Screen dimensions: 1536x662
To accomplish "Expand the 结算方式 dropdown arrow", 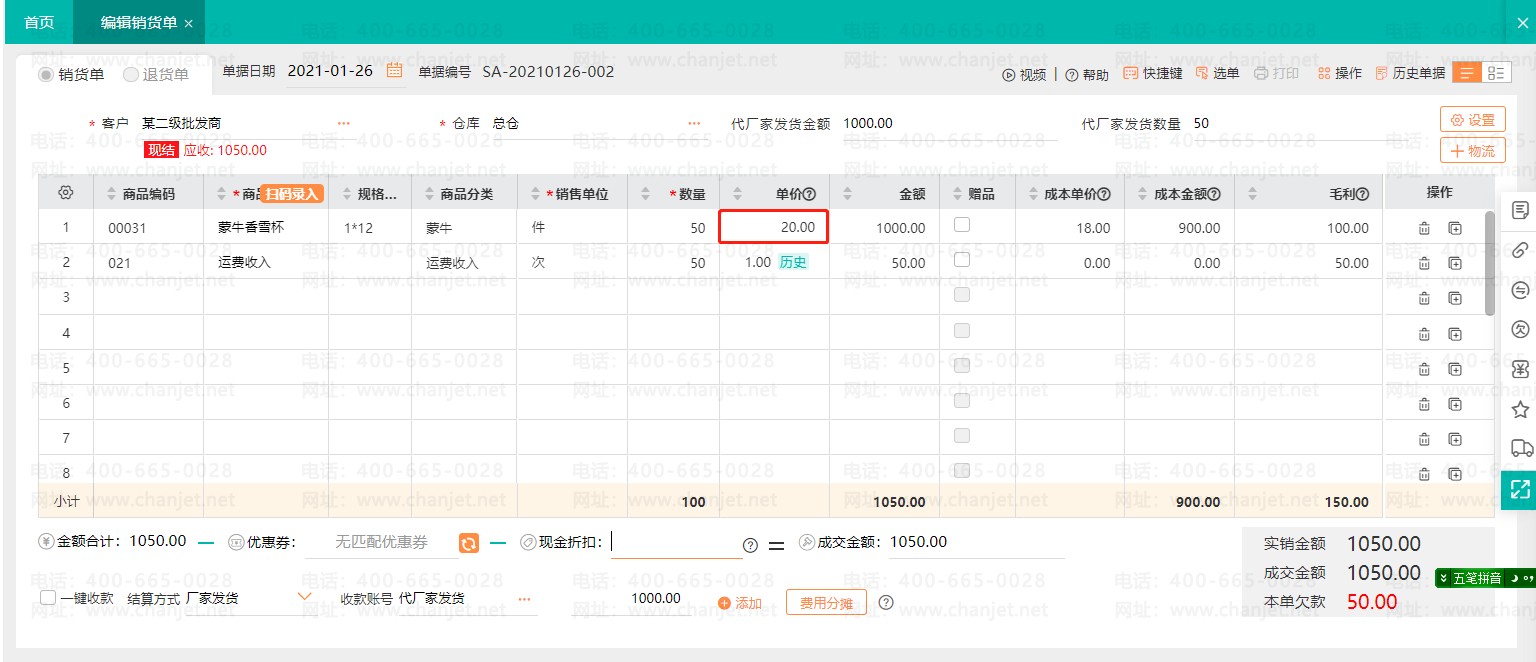I will (305, 597).
